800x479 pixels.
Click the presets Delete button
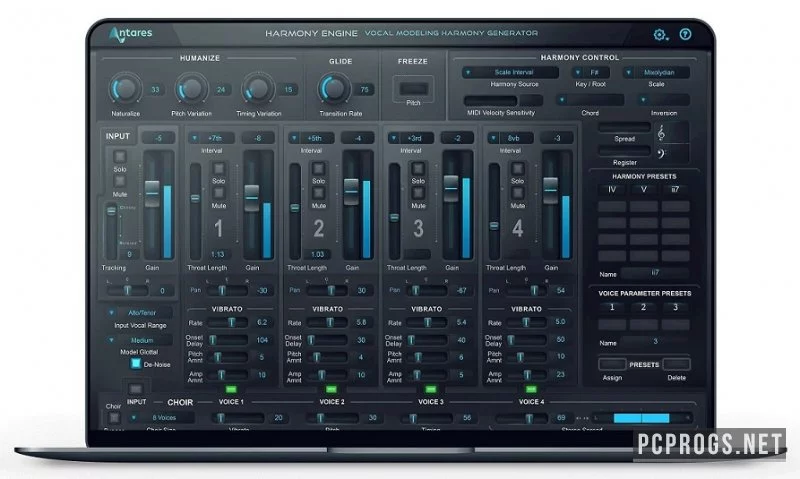click(677, 364)
